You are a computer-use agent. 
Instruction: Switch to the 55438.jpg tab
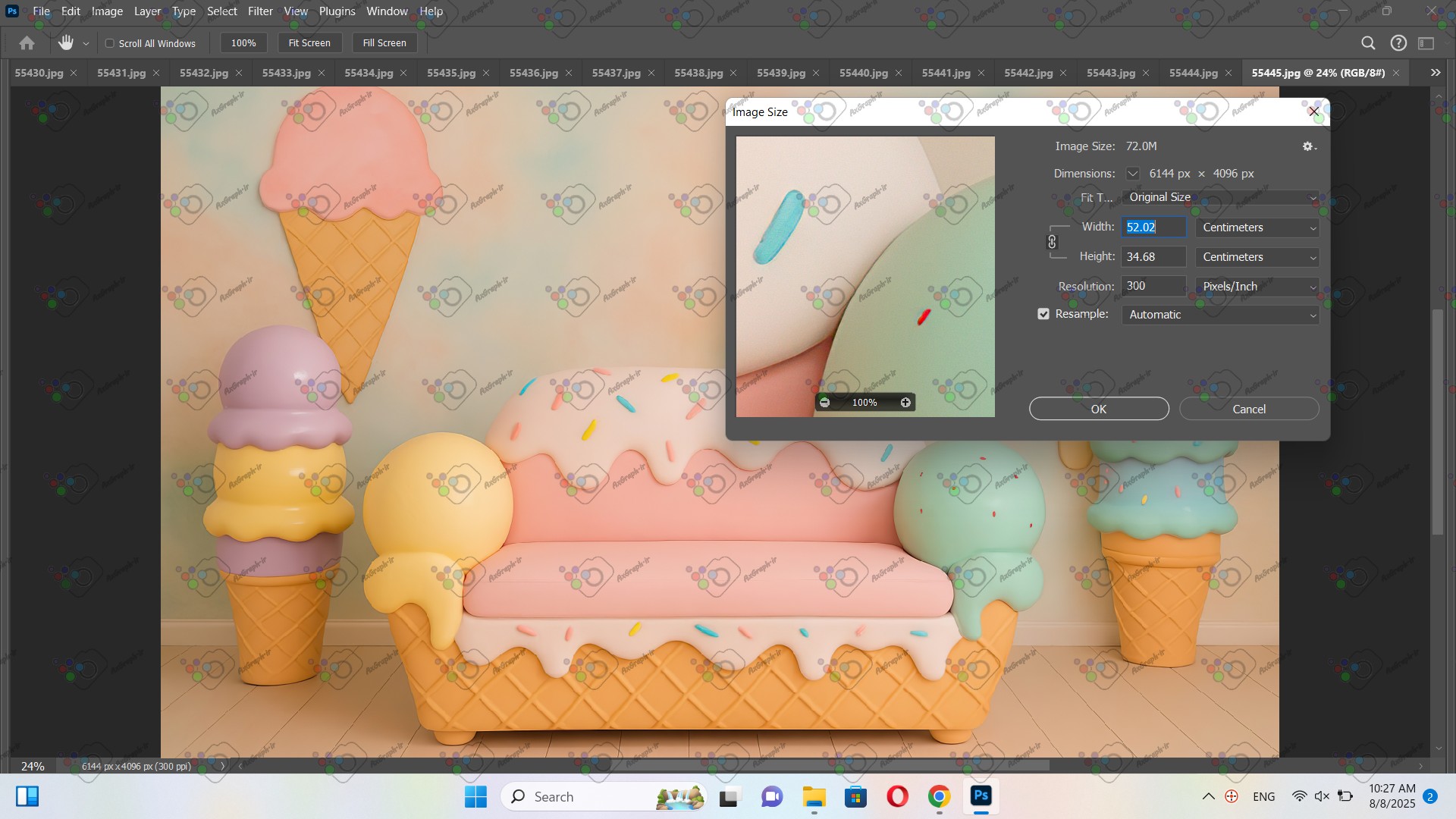698,73
